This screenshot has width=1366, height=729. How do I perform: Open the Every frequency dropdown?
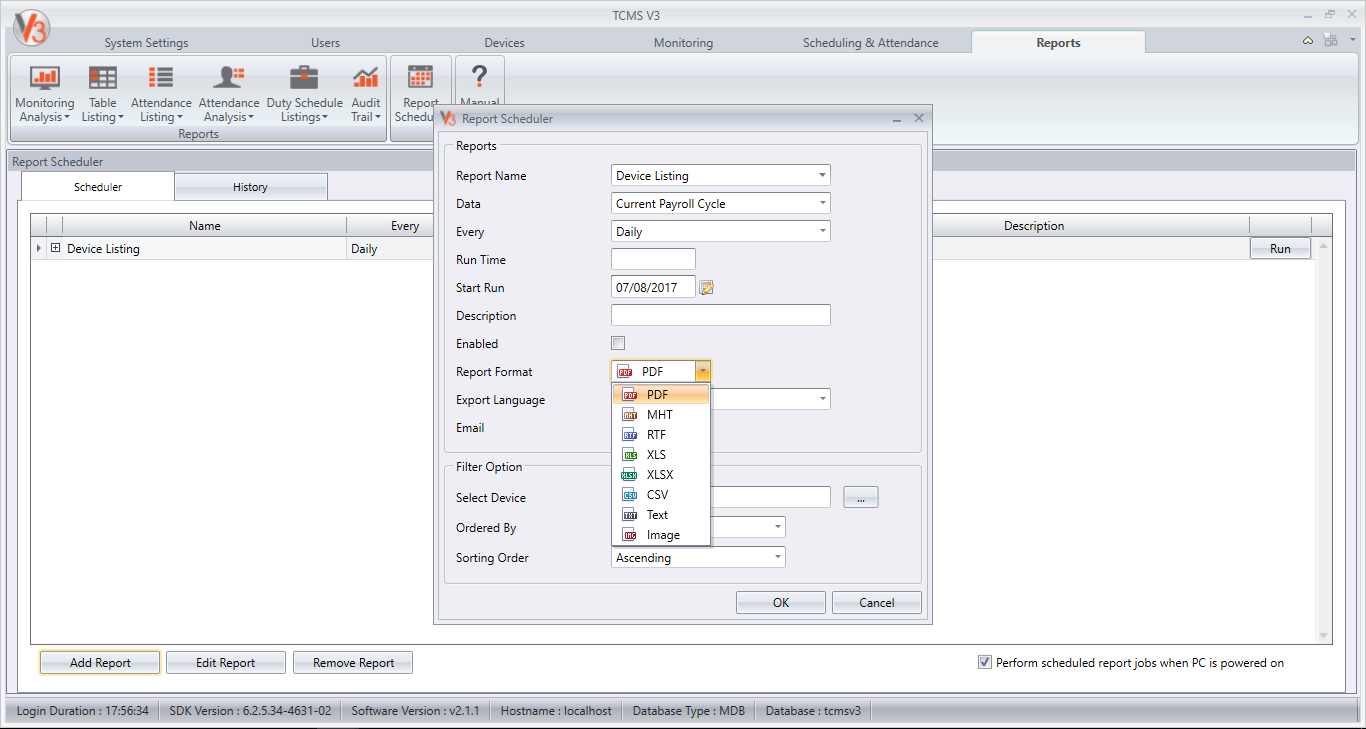822,231
